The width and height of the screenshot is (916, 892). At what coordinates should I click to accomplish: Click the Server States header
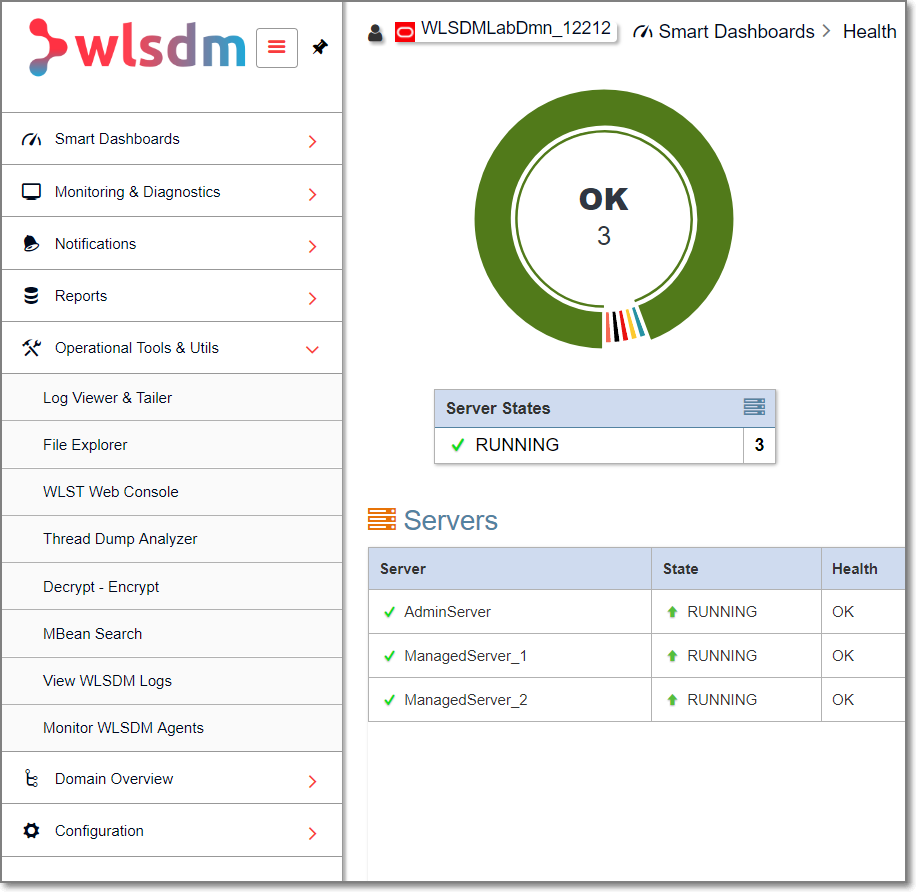[x=498, y=408]
